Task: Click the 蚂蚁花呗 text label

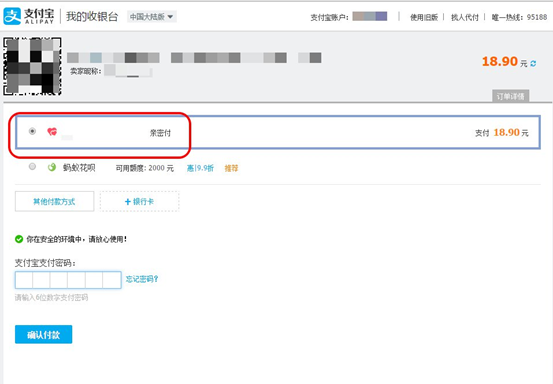Action: click(x=79, y=167)
